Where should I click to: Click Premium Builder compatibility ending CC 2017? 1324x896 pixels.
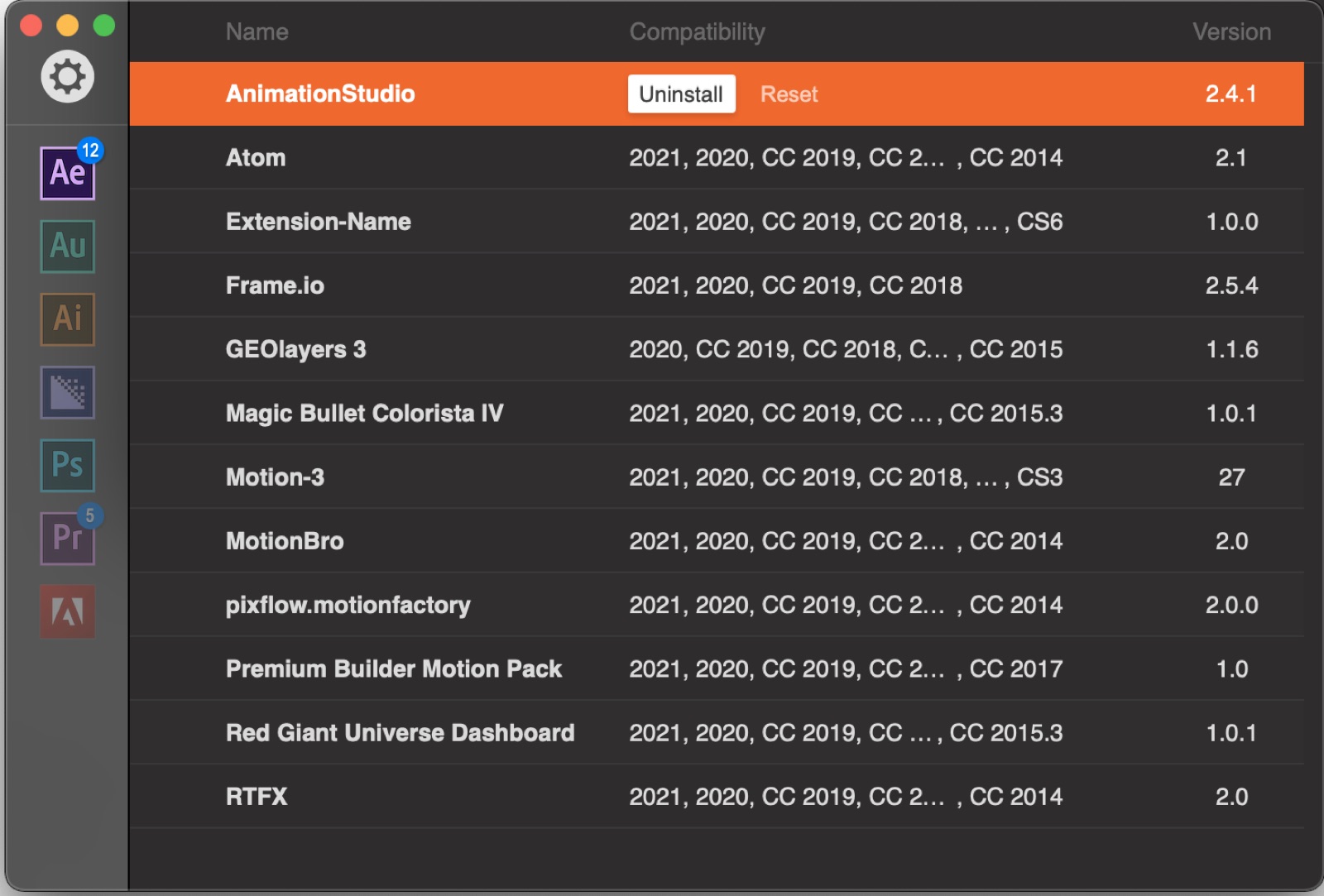click(846, 668)
